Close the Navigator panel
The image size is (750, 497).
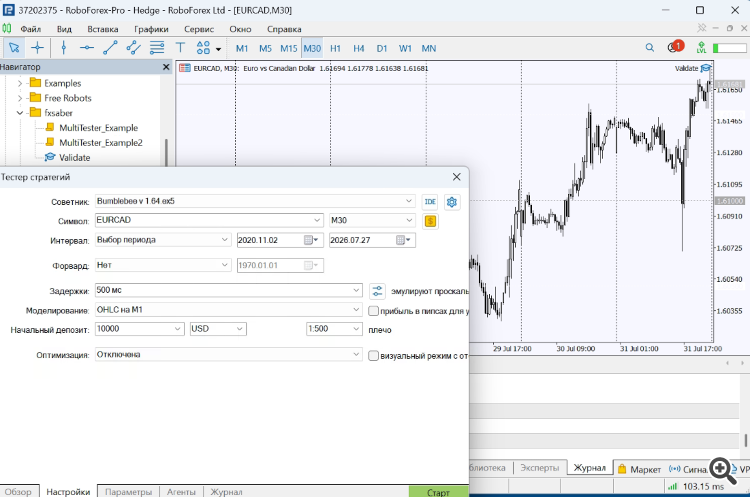[x=166, y=67]
